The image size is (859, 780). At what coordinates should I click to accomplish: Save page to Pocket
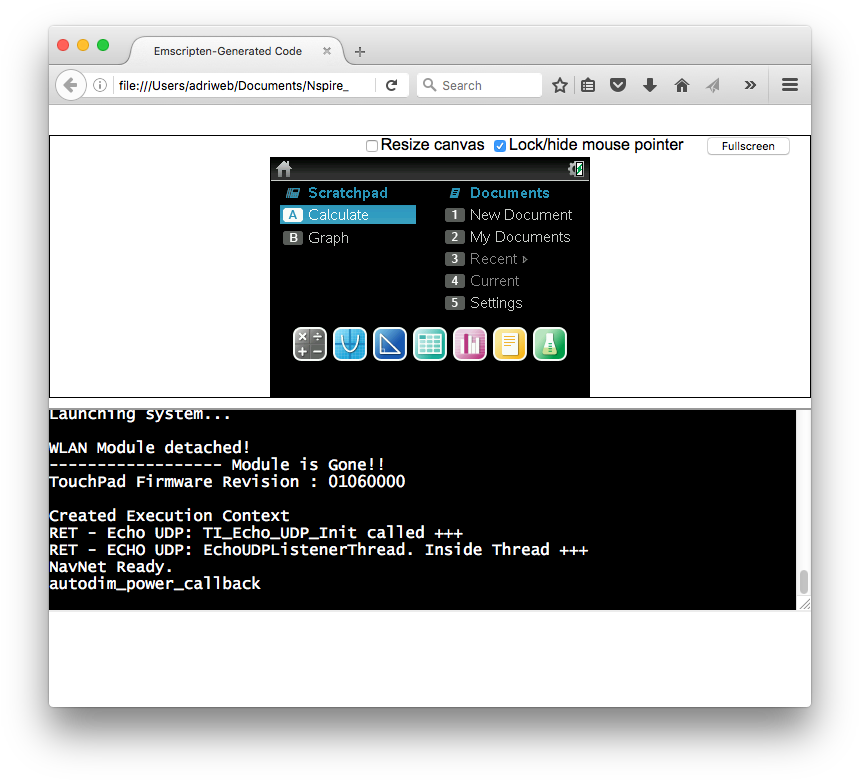click(618, 85)
